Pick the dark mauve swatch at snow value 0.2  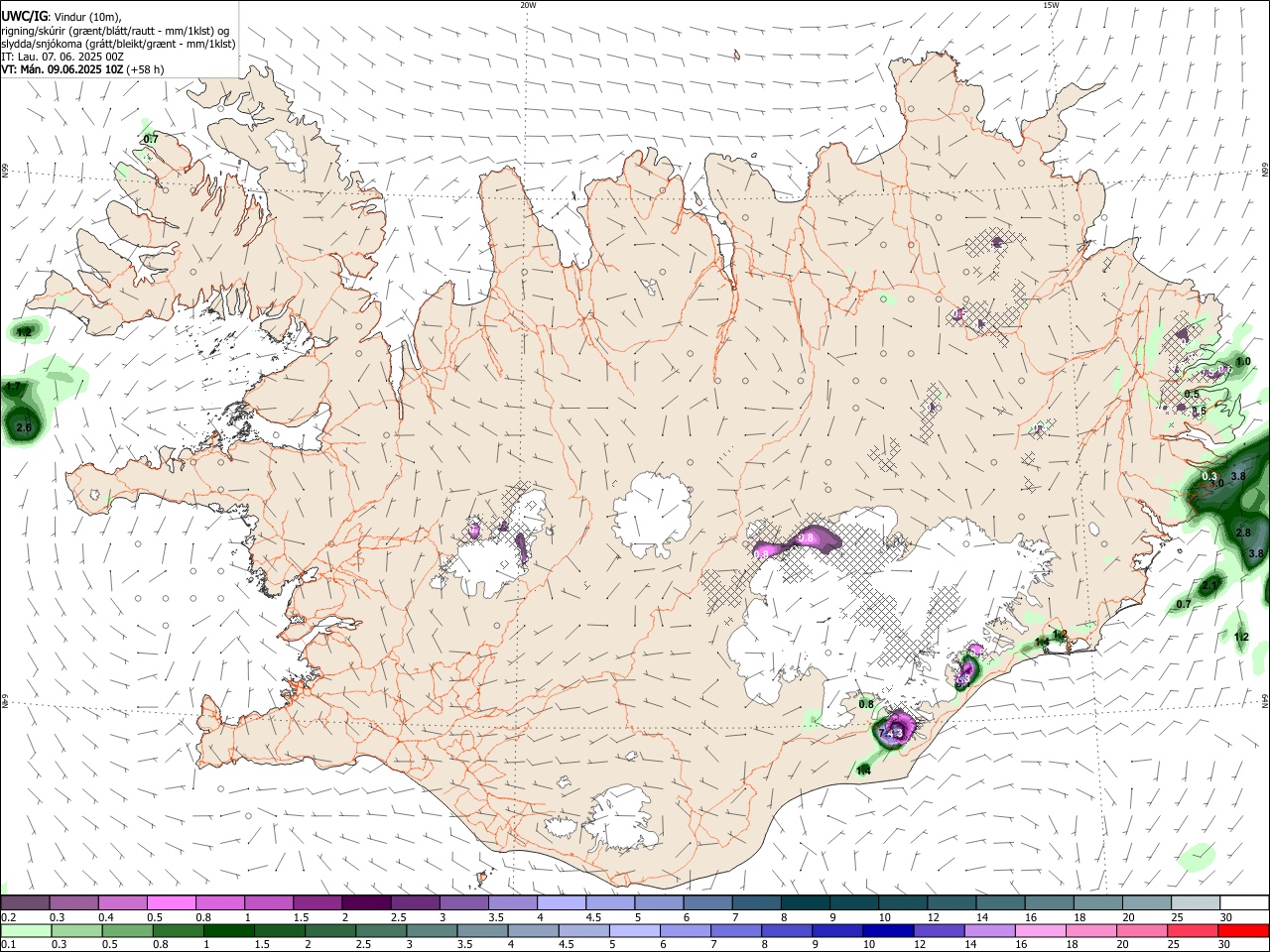[x=25, y=903]
